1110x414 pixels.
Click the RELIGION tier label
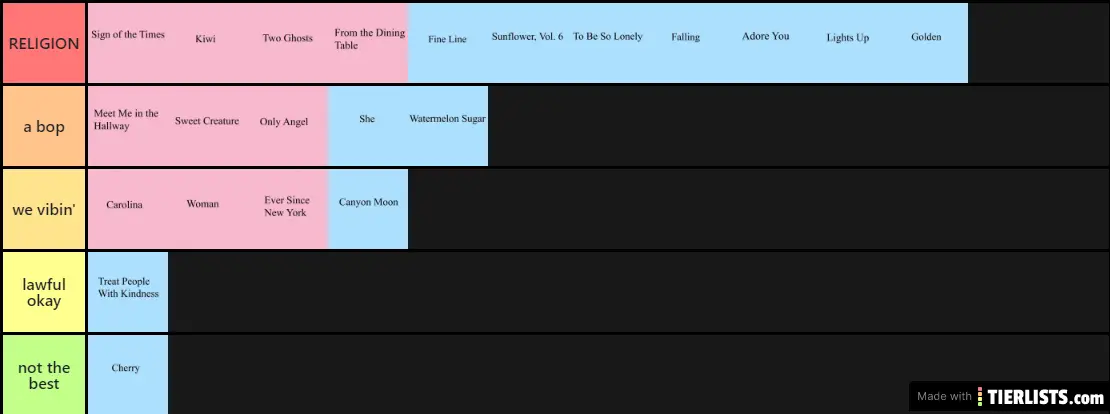click(x=44, y=43)
